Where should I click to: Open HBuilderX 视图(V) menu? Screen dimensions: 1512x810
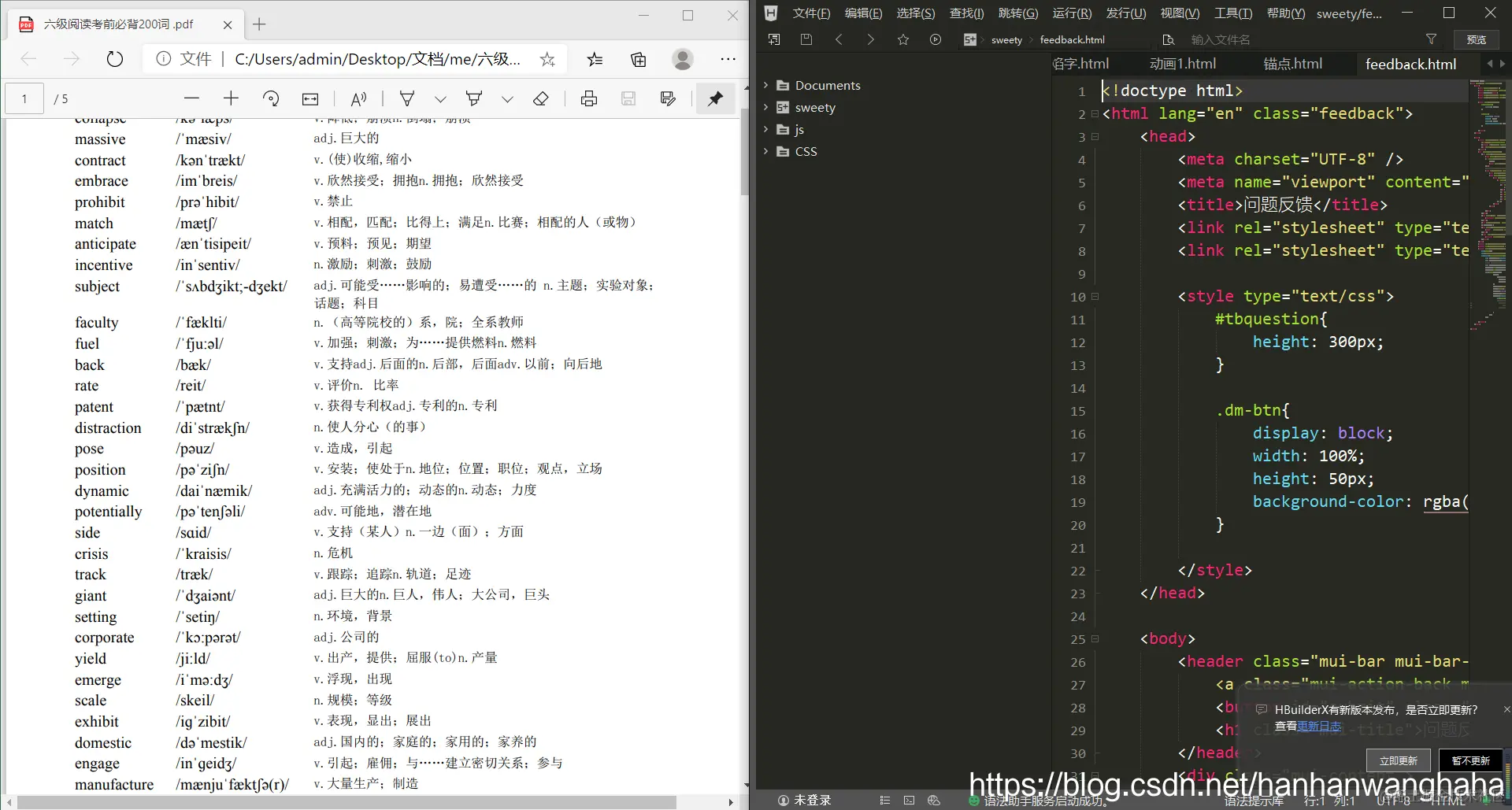1180,13
